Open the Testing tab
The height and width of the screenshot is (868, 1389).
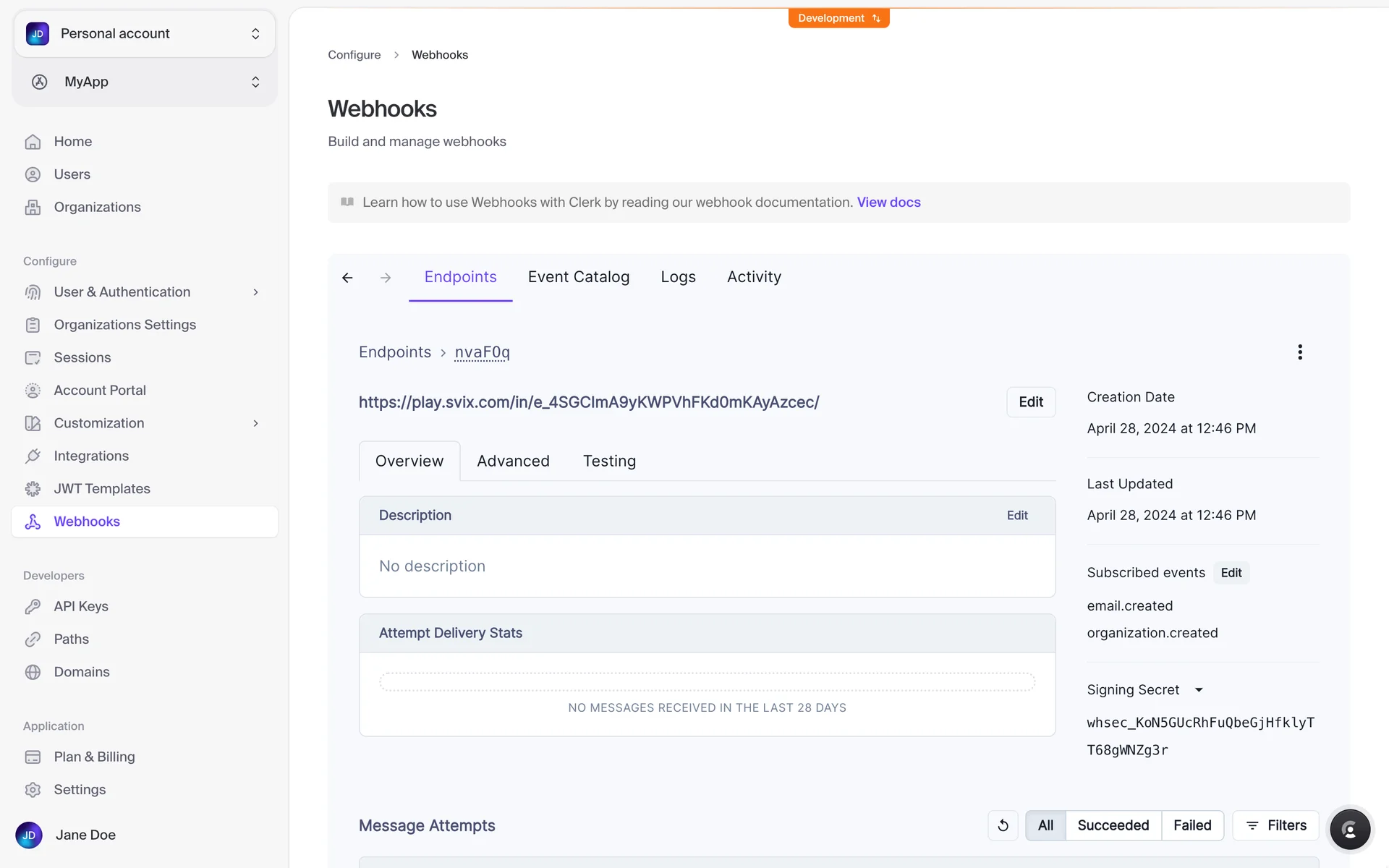[609, 461]
